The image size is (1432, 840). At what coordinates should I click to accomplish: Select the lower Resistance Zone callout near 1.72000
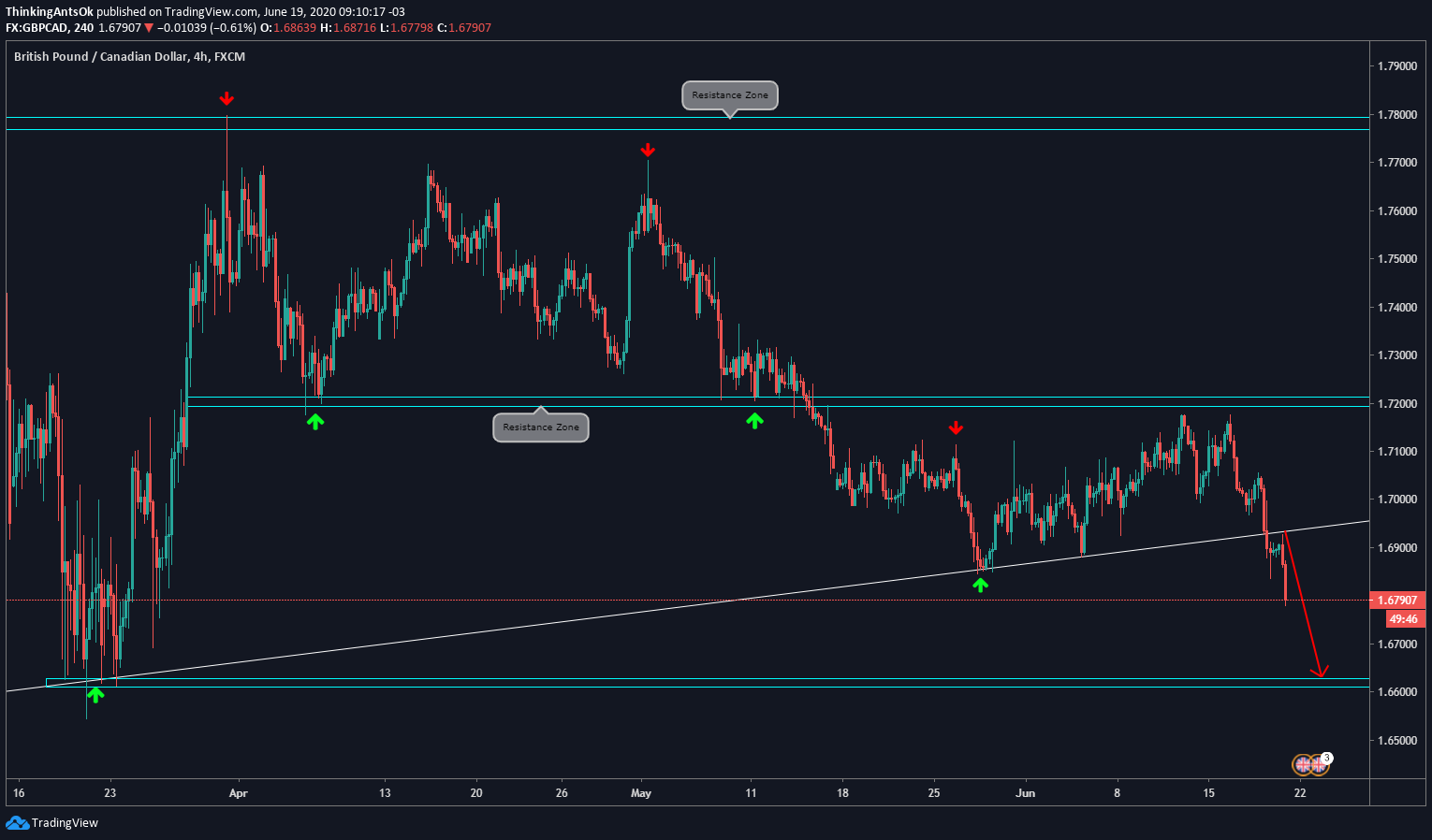pos(541,427)
